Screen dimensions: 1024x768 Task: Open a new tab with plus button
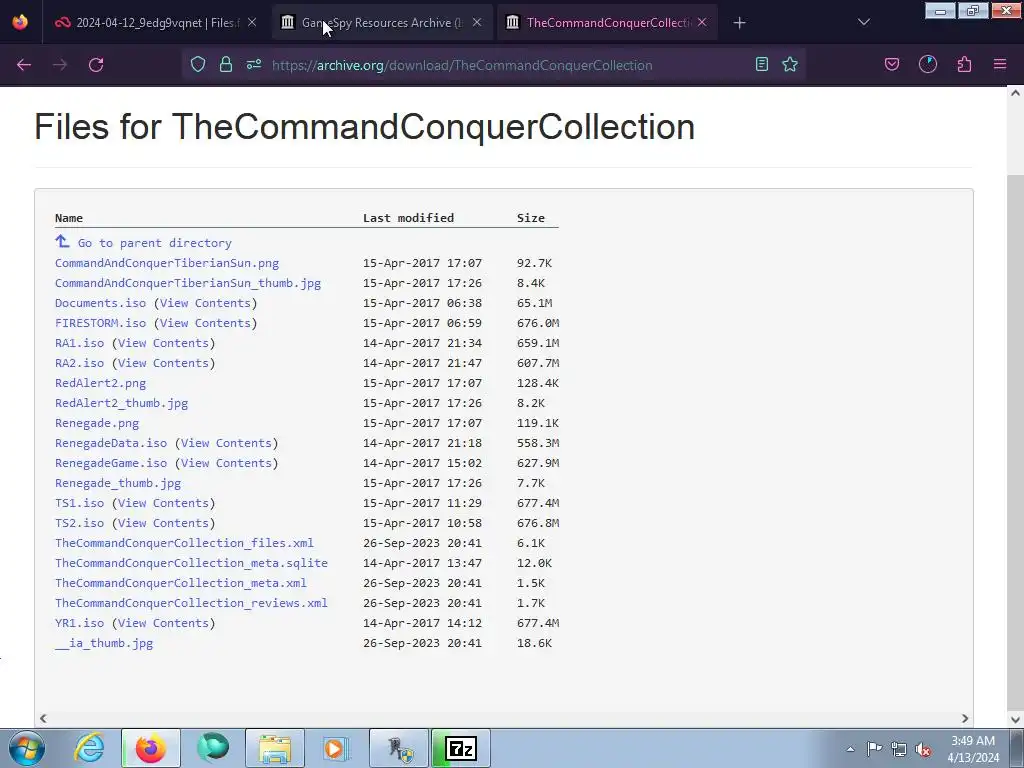pyautogui.click(x=739, y=23)
